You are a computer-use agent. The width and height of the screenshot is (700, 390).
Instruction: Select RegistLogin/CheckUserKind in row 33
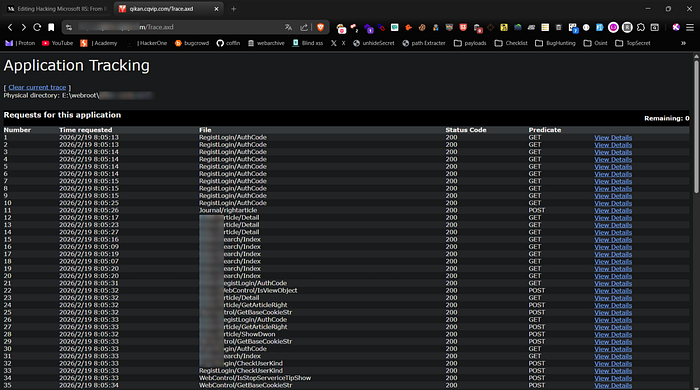pos(241,370)
